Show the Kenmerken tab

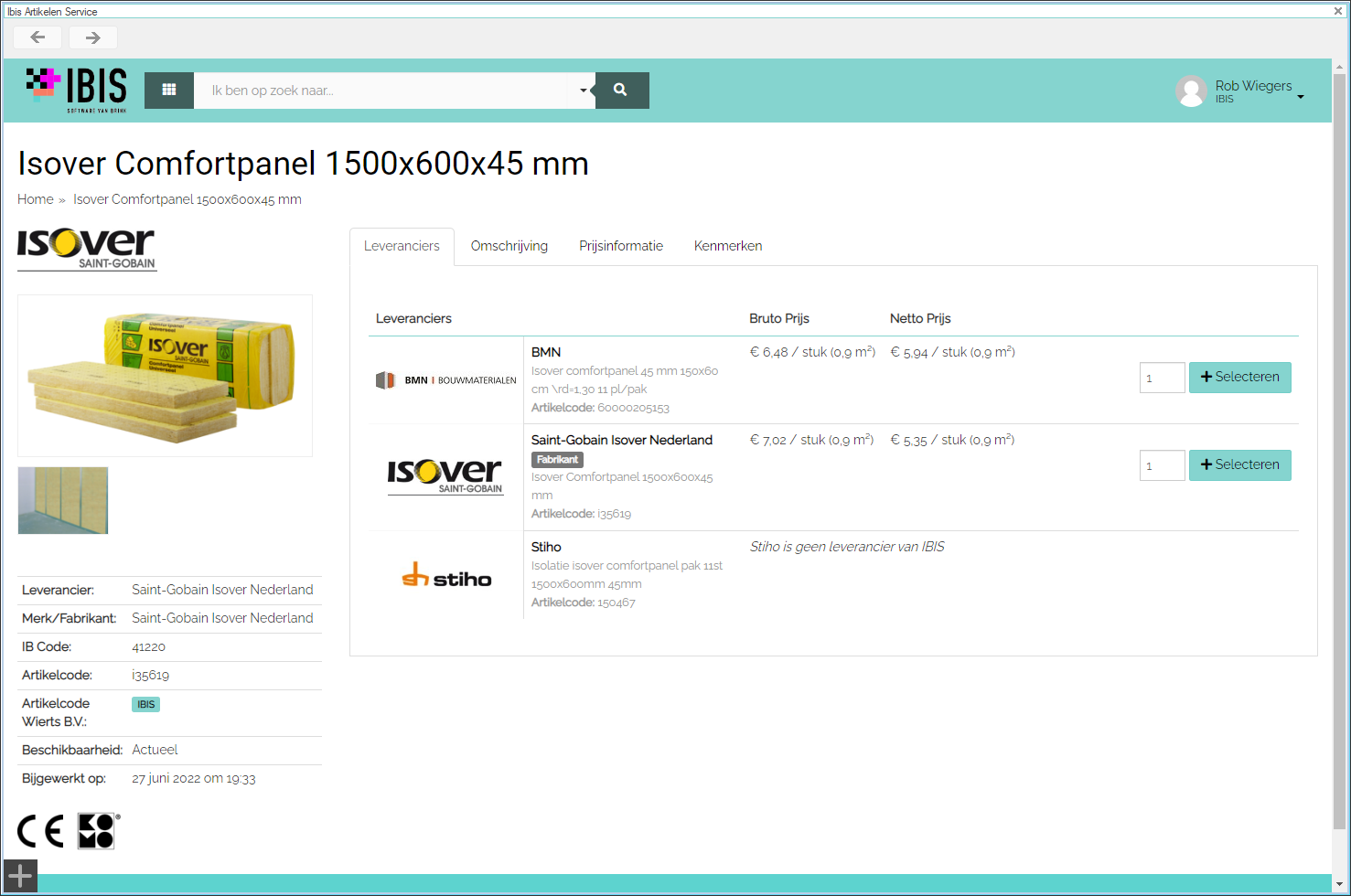[727, 246]
